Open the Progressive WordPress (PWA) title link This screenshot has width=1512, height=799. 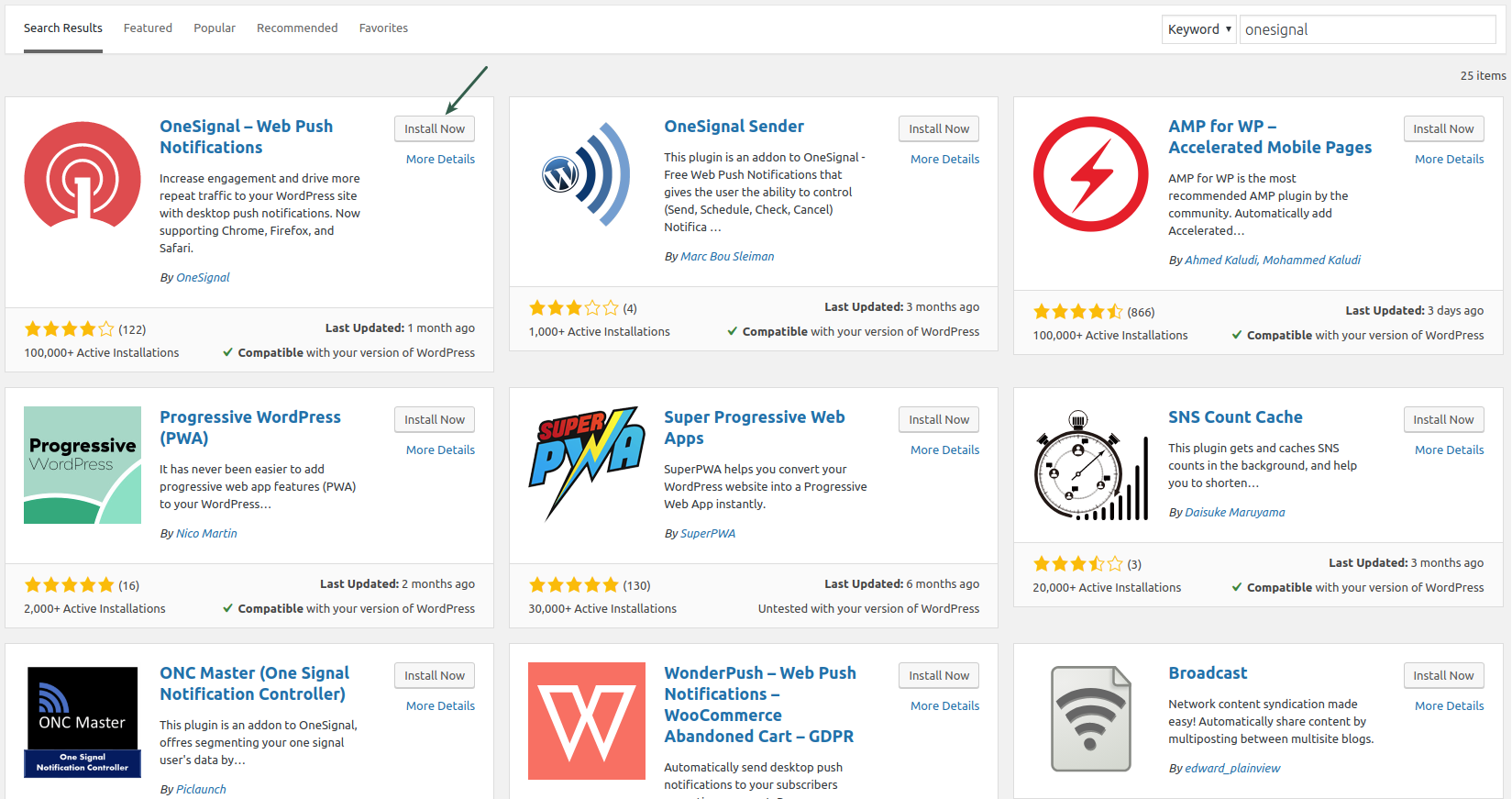point(249,427)
